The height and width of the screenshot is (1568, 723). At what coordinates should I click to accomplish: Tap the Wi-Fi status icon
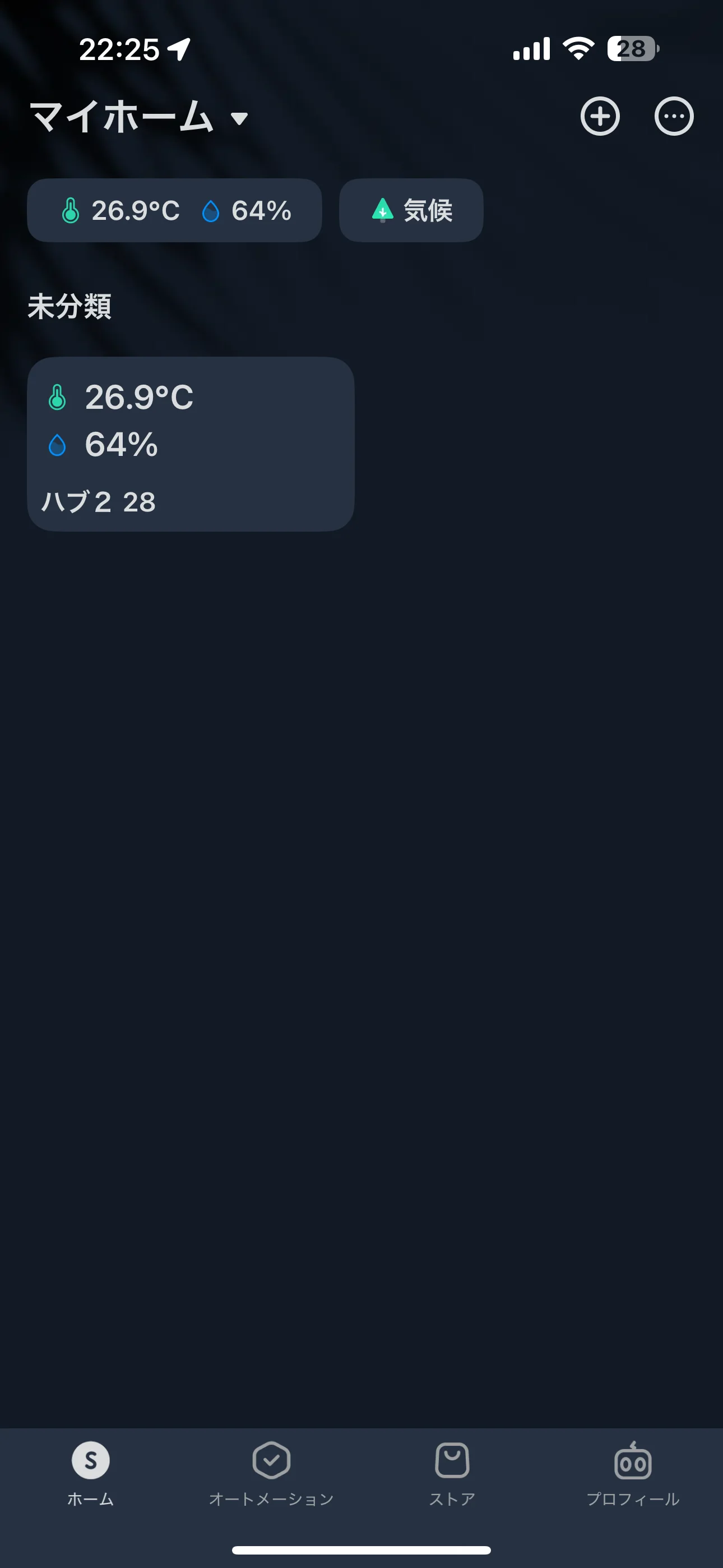(579, 49)
